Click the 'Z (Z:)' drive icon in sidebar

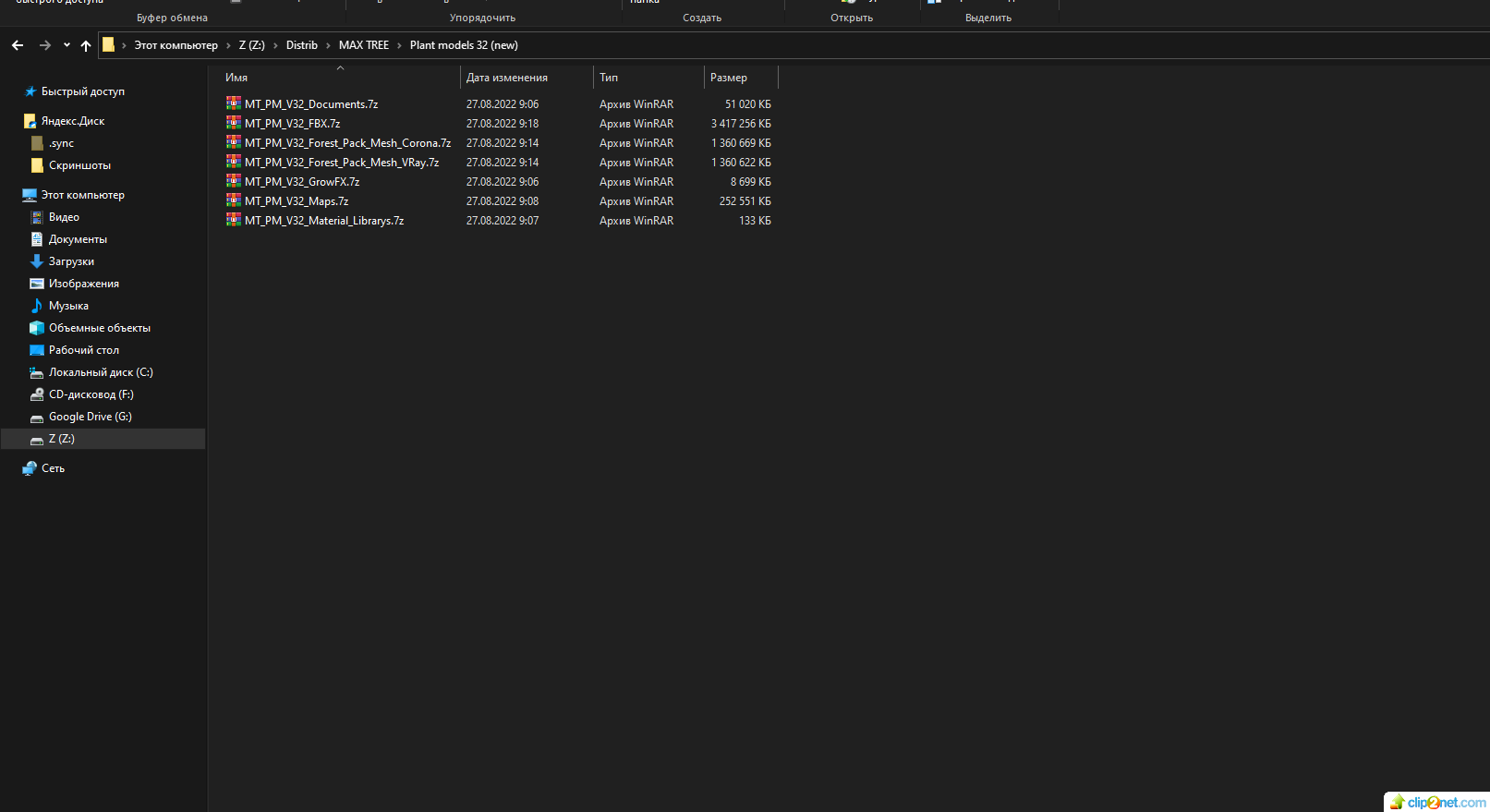pos(37,440)
